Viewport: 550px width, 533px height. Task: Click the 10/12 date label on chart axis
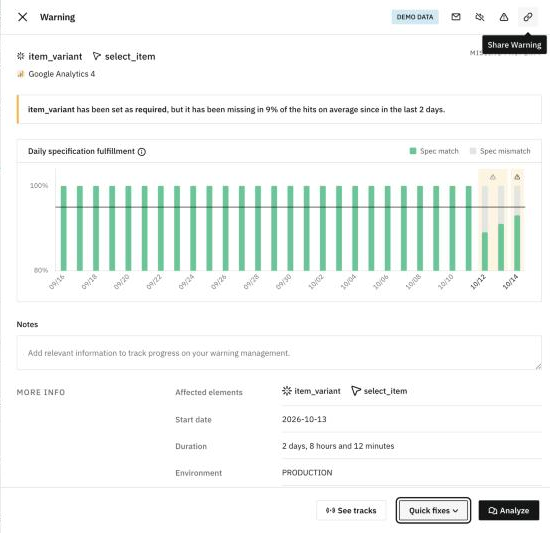click(x=478, y=282)
